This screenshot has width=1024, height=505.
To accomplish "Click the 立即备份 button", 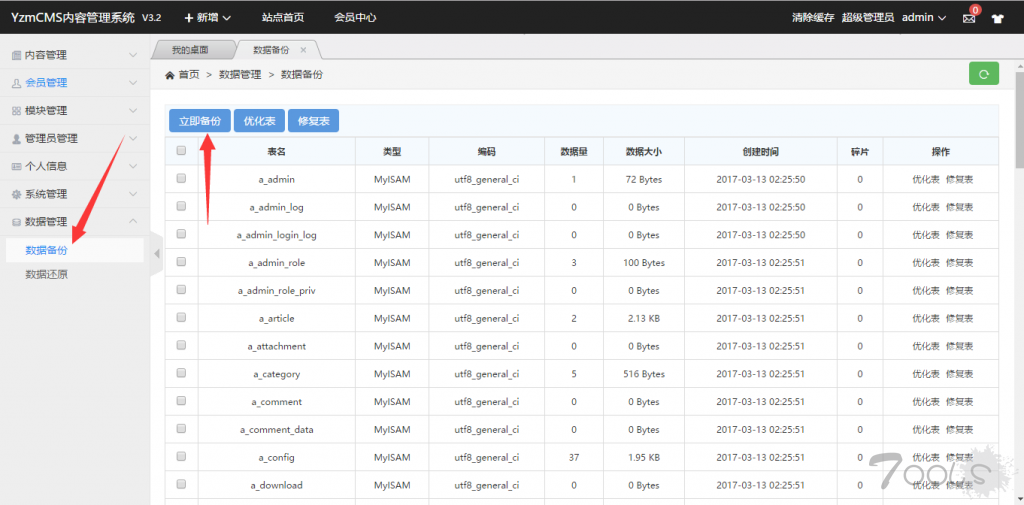I will 200,121.
